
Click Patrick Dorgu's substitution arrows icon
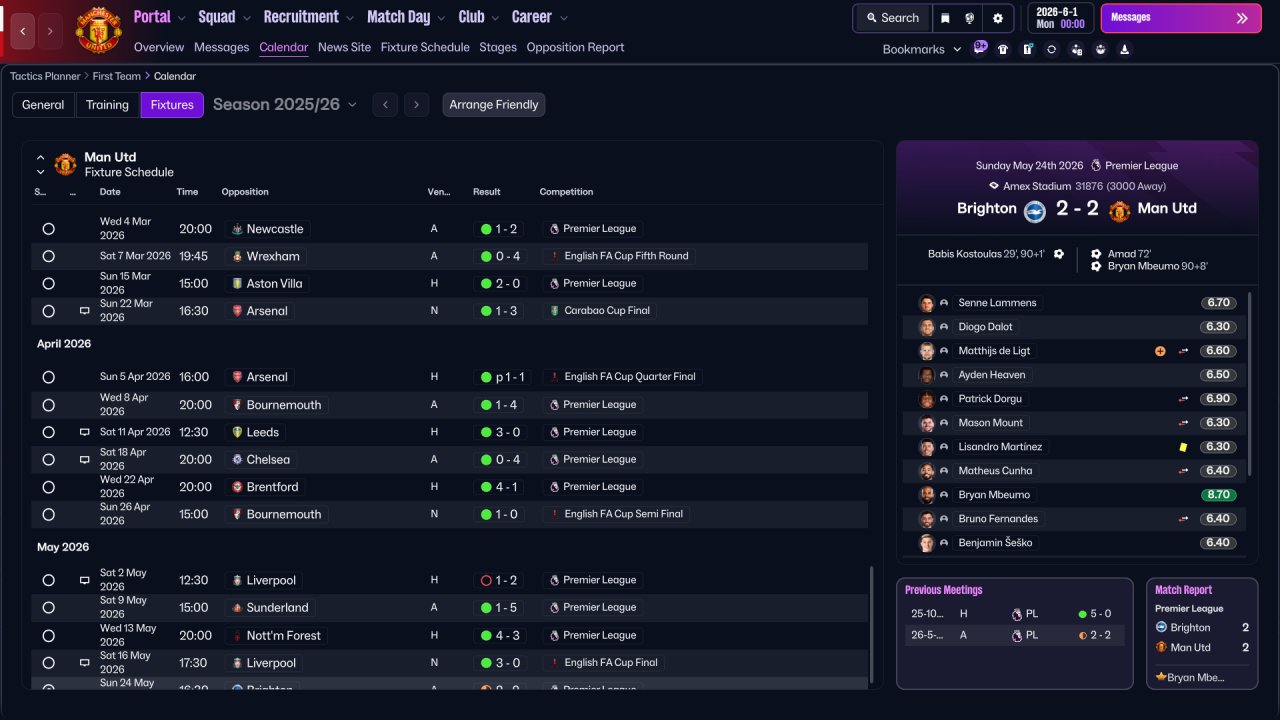coord(1183,399)
